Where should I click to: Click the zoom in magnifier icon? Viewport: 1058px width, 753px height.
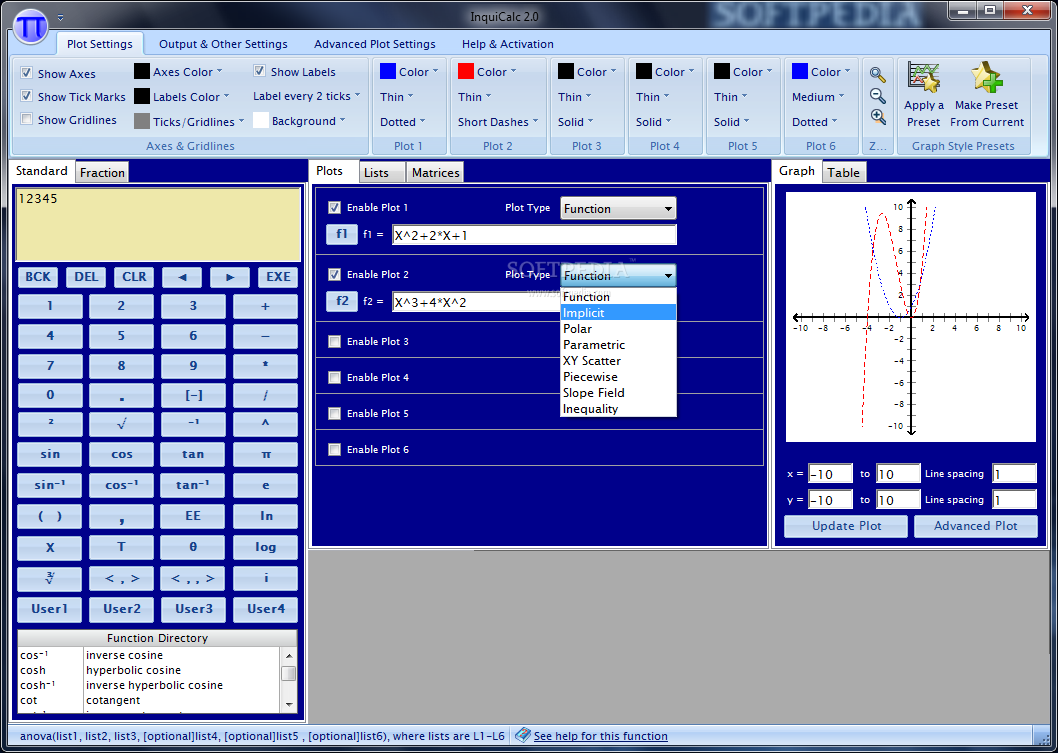click(x=877, y=117)
